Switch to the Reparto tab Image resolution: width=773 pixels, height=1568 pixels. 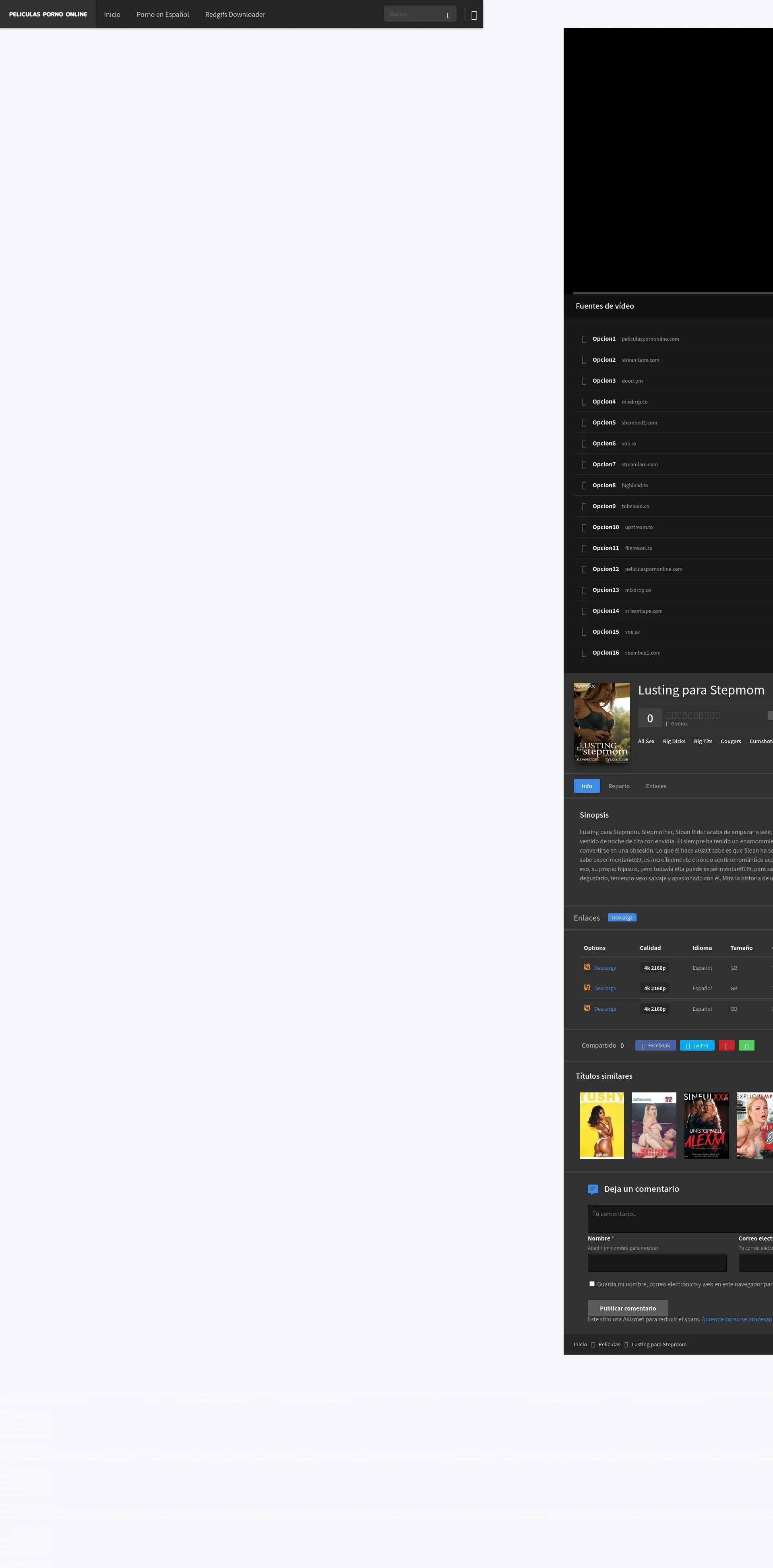click(x=618, y=787)
